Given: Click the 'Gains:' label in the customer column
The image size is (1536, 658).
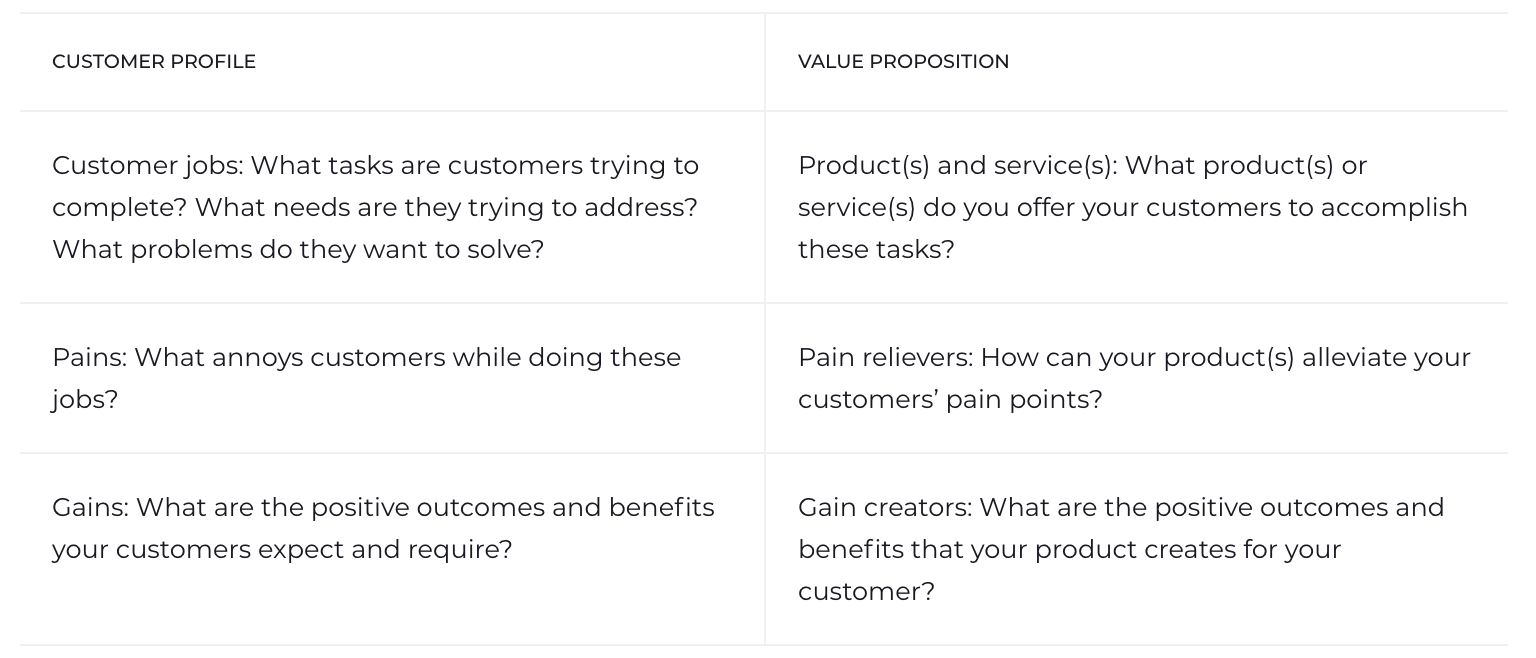Looking at the screenshot, I should point(90,507).
